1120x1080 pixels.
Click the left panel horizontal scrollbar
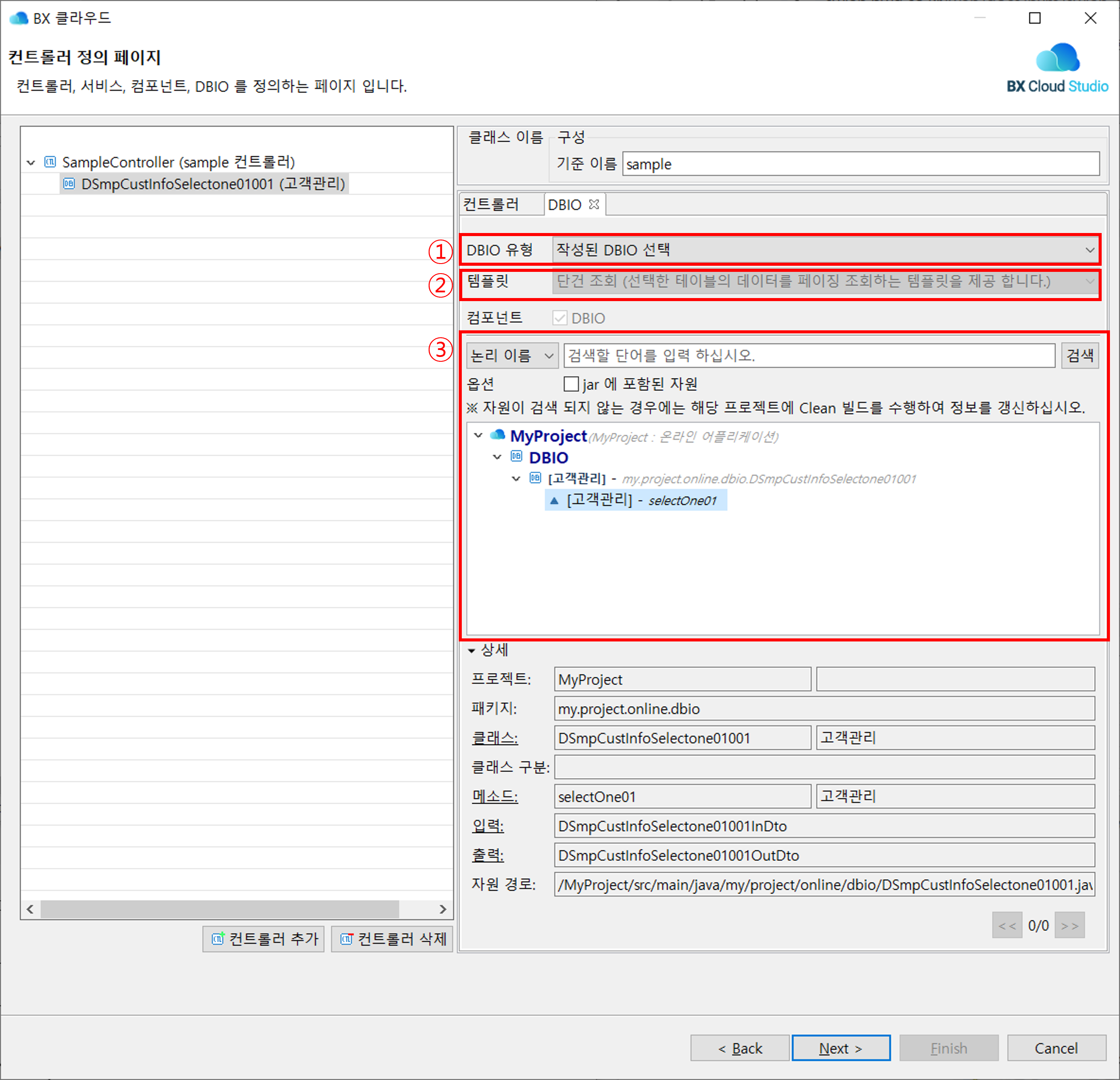pos(220,909)
